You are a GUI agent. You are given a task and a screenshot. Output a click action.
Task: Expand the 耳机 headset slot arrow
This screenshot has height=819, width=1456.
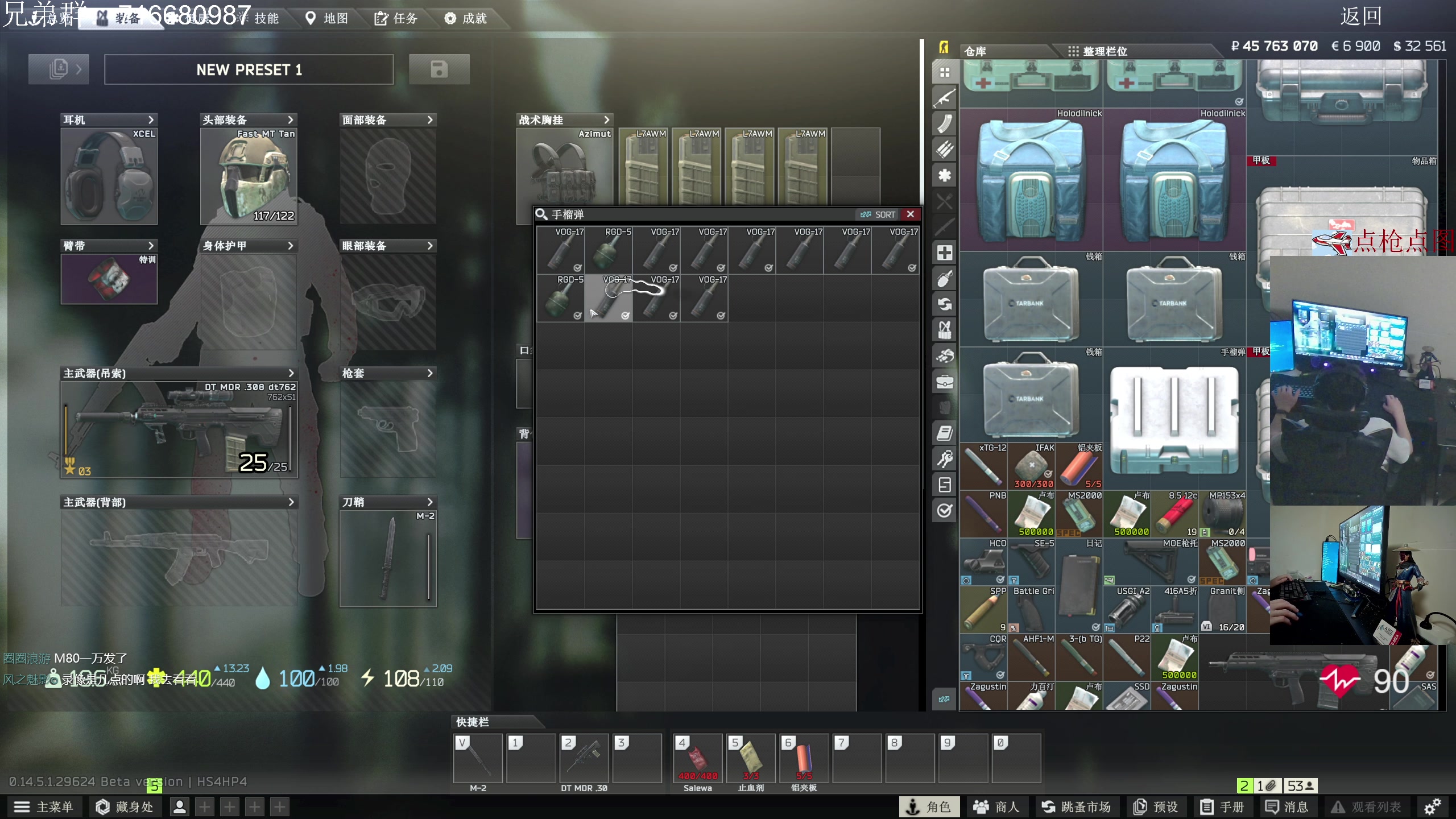coord(151,120)
